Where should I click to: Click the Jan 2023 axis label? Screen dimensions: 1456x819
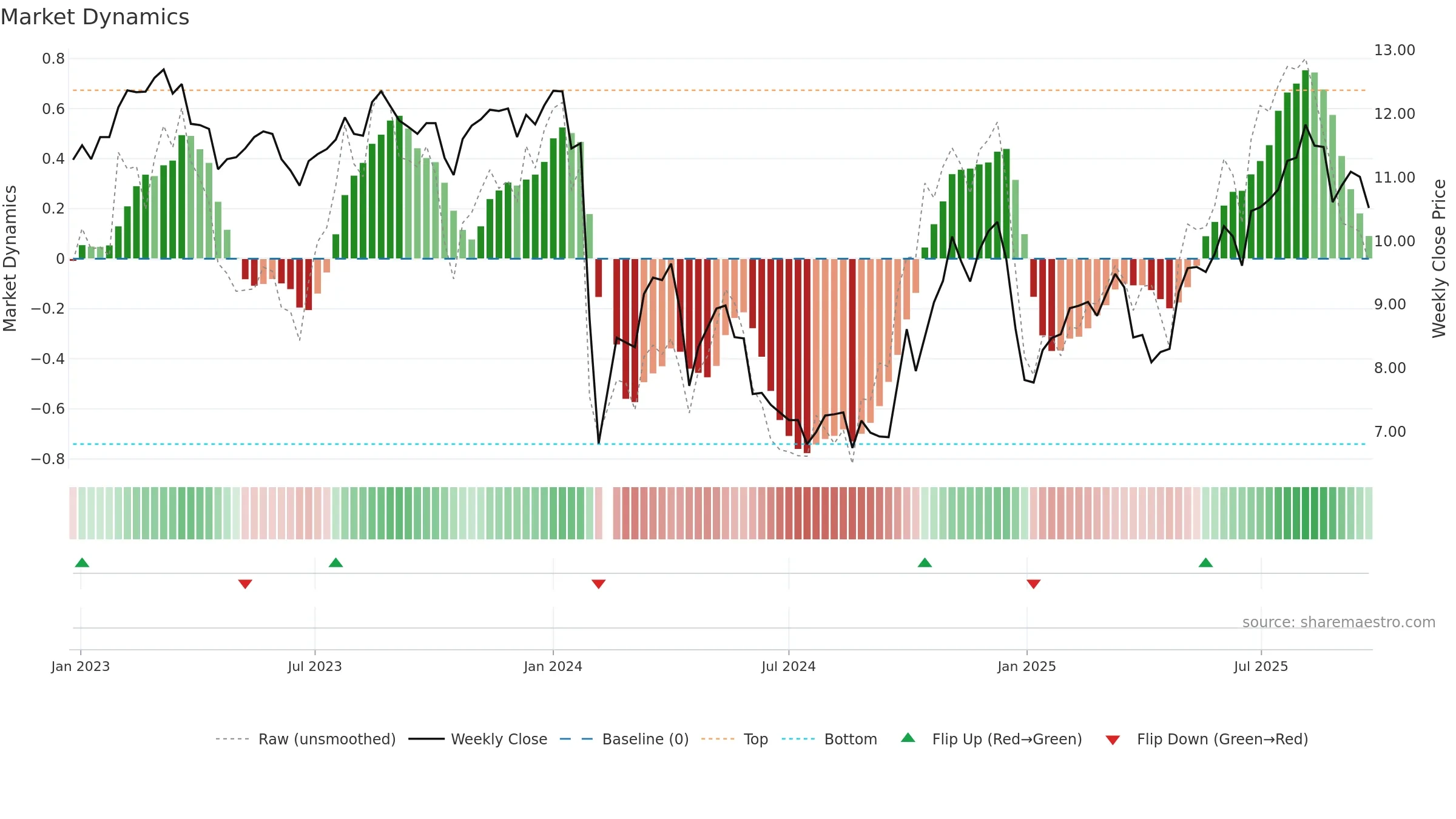click(x=81, y=666)
